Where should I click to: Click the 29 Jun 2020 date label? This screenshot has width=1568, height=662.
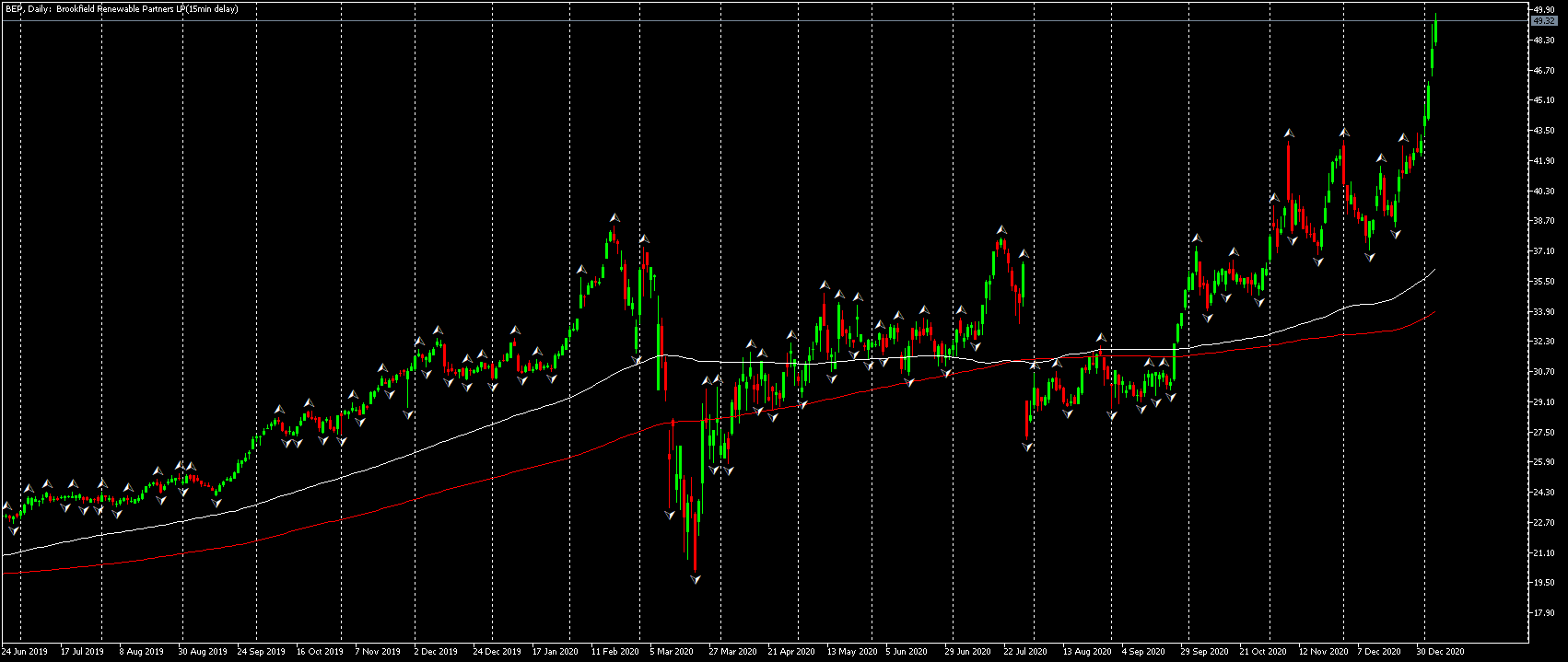967,651
